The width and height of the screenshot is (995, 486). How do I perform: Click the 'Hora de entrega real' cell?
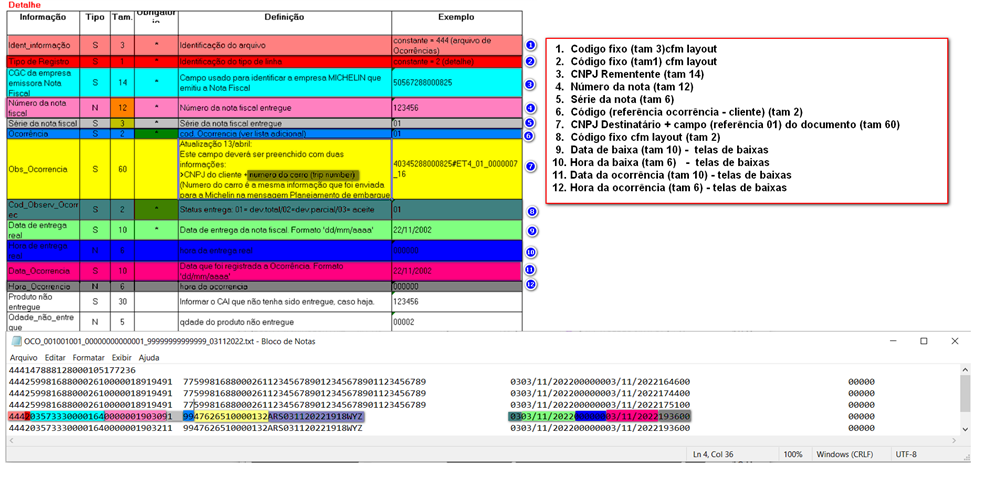click(x=43, y=250)
